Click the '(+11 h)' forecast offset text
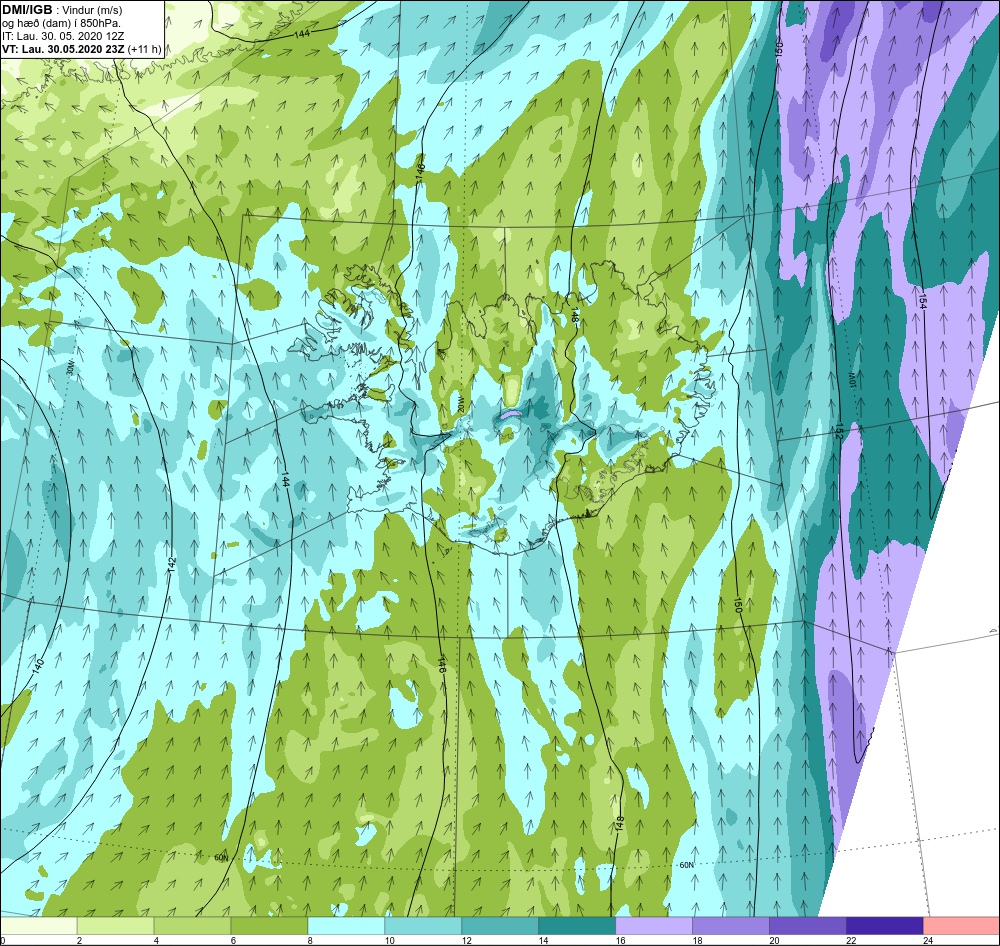Image resolution: width=1000 pixels, height=946 pixels. pos(145,48)
